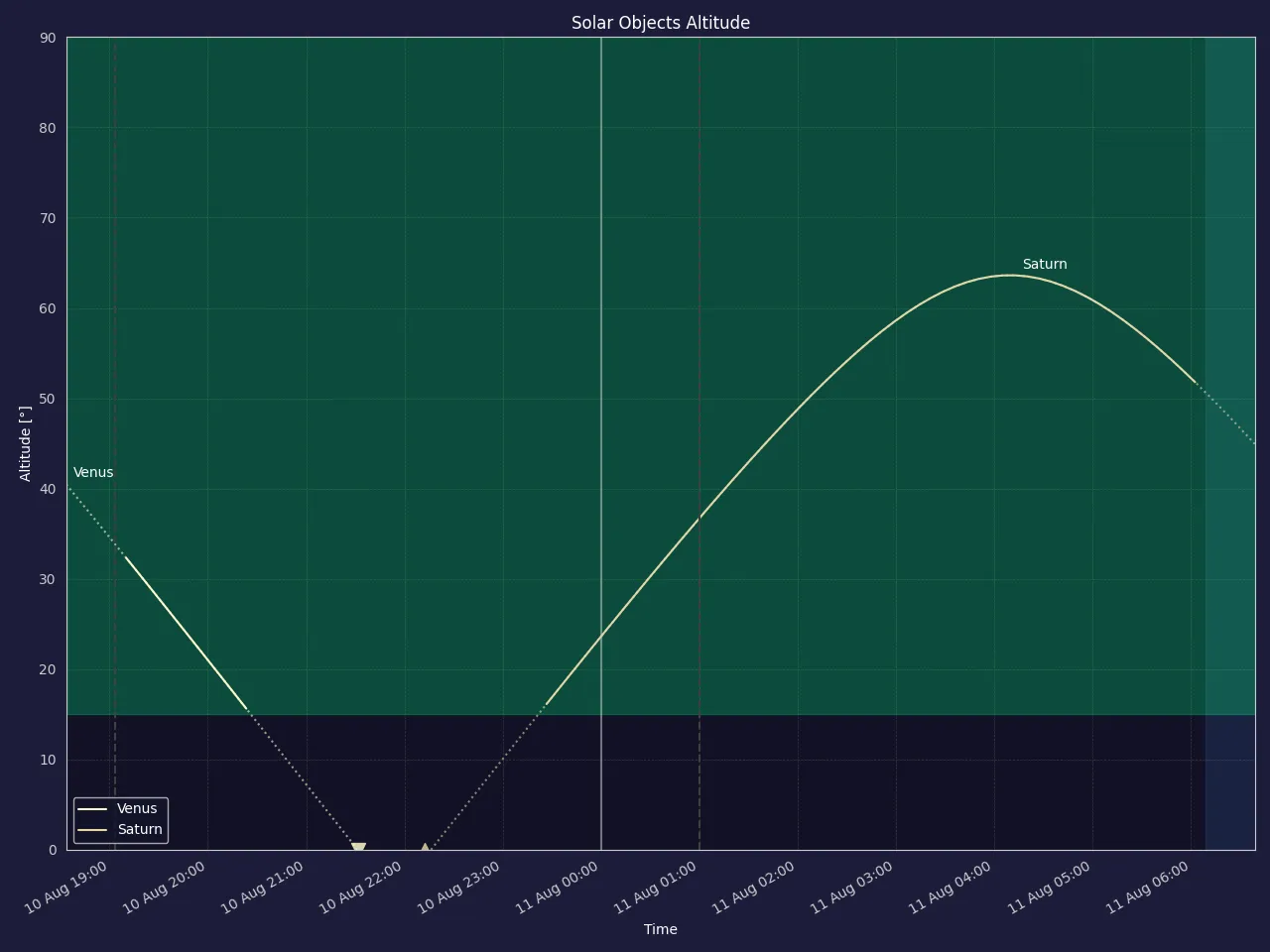1270x952 pixels.
Task: Click the 60 altitude tick label
Action: point(49,308)
